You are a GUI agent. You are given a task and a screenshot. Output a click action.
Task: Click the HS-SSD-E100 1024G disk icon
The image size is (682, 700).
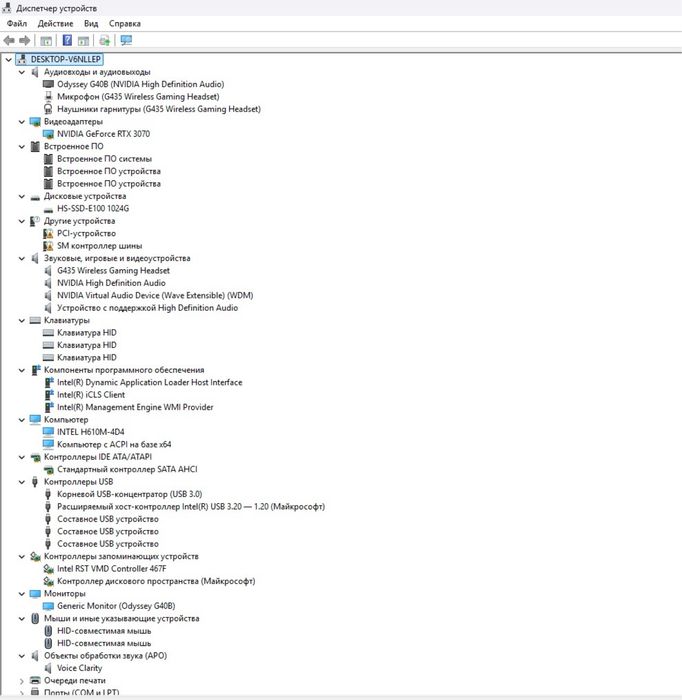[48, 209]
